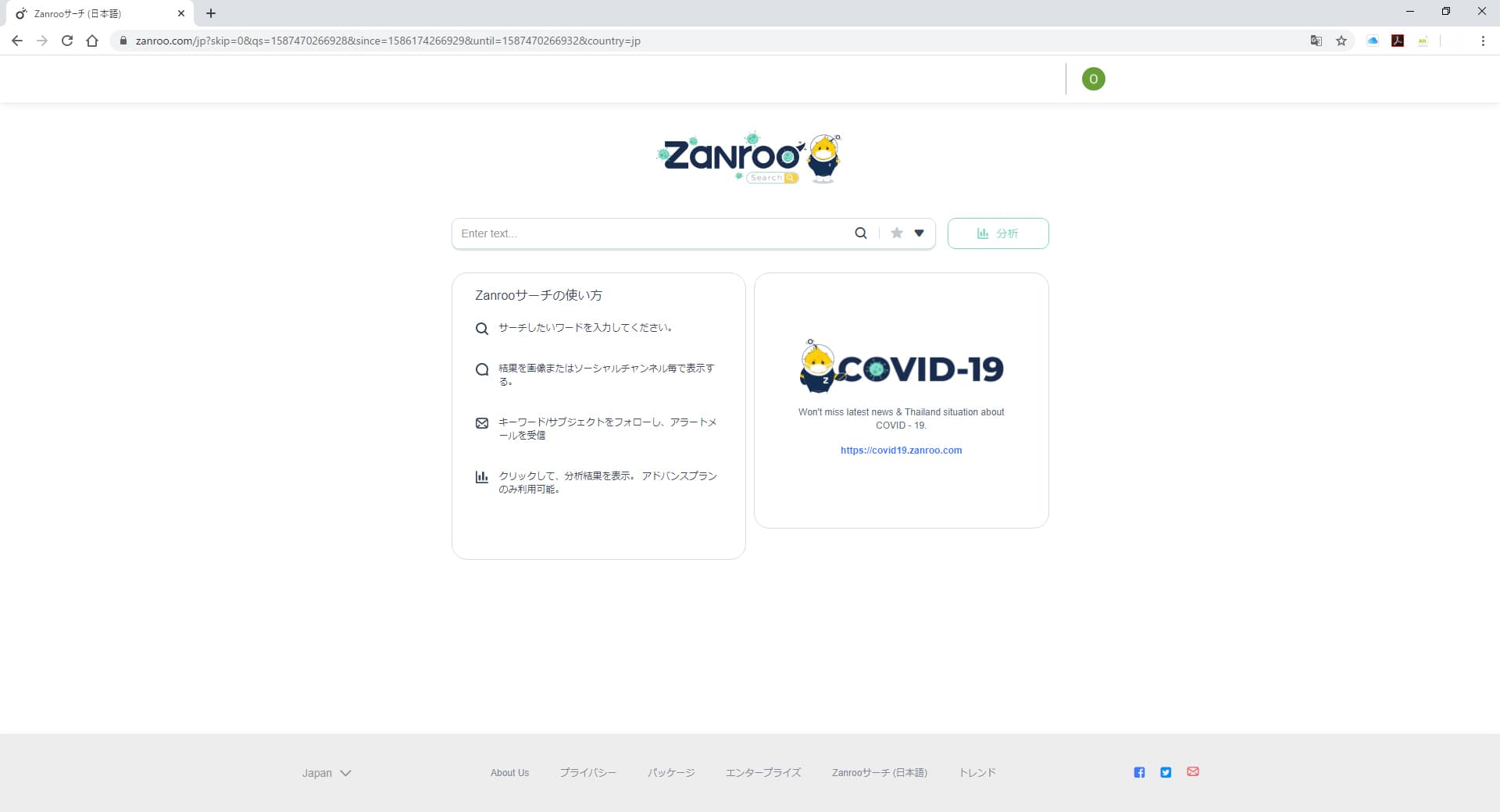The height and width of the screenshot is (812, 1500).
Task: Reload the page with refresh icon
Action: 67,41
